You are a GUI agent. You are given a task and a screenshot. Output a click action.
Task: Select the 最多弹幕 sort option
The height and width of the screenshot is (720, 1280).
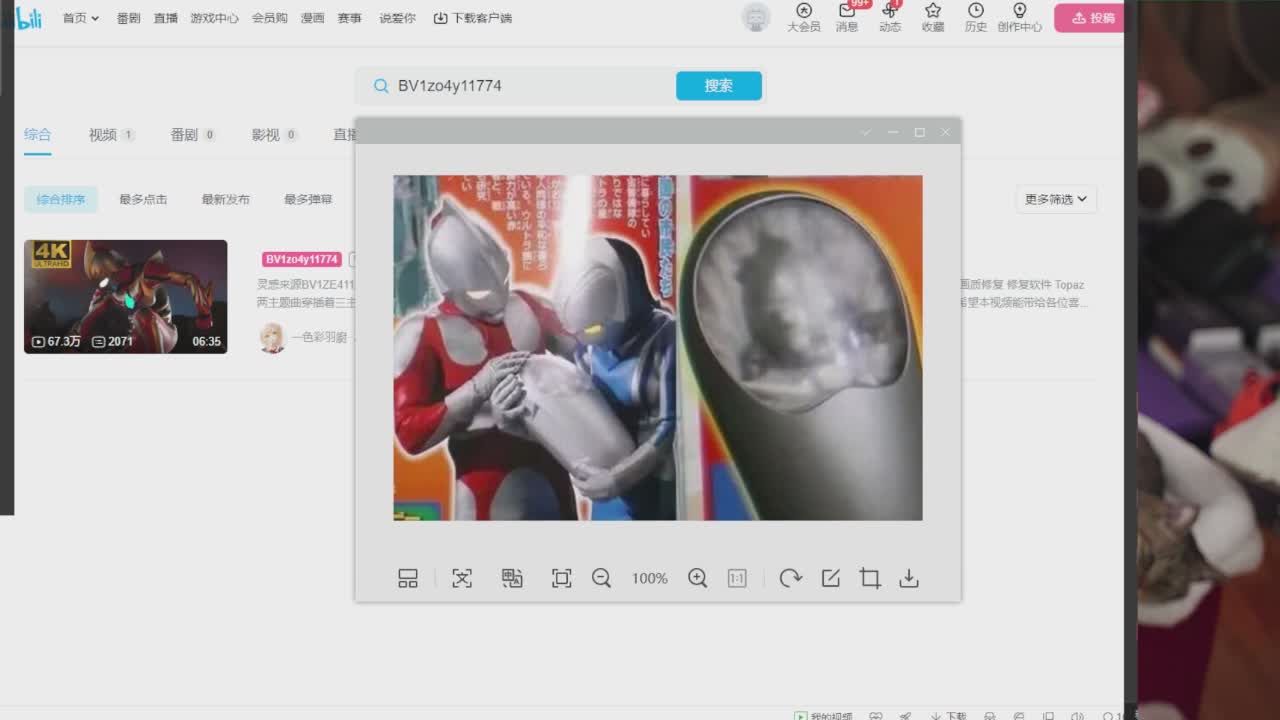tap(308, 199)
